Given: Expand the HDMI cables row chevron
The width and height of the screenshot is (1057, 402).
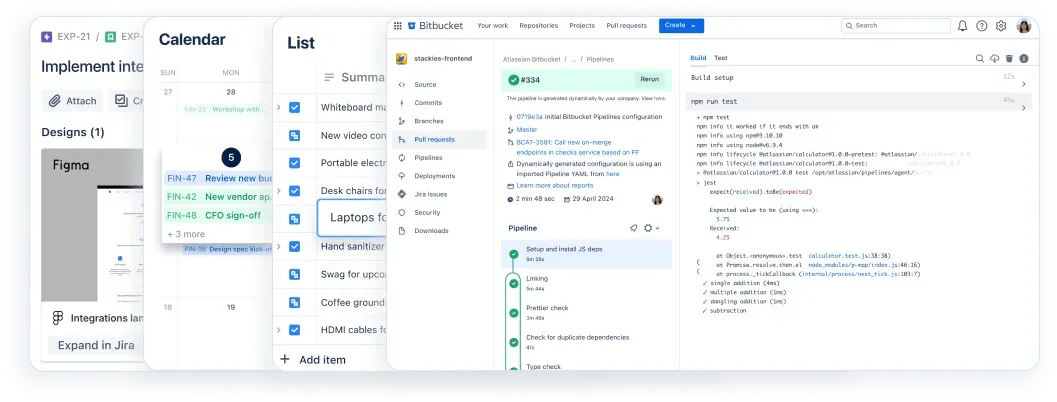Looking at the screenshot, I should click(x=278, y=330).
